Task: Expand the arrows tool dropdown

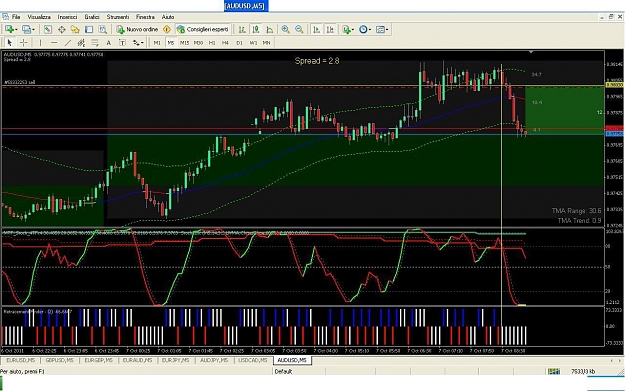Action: click(x=142, y=43)
